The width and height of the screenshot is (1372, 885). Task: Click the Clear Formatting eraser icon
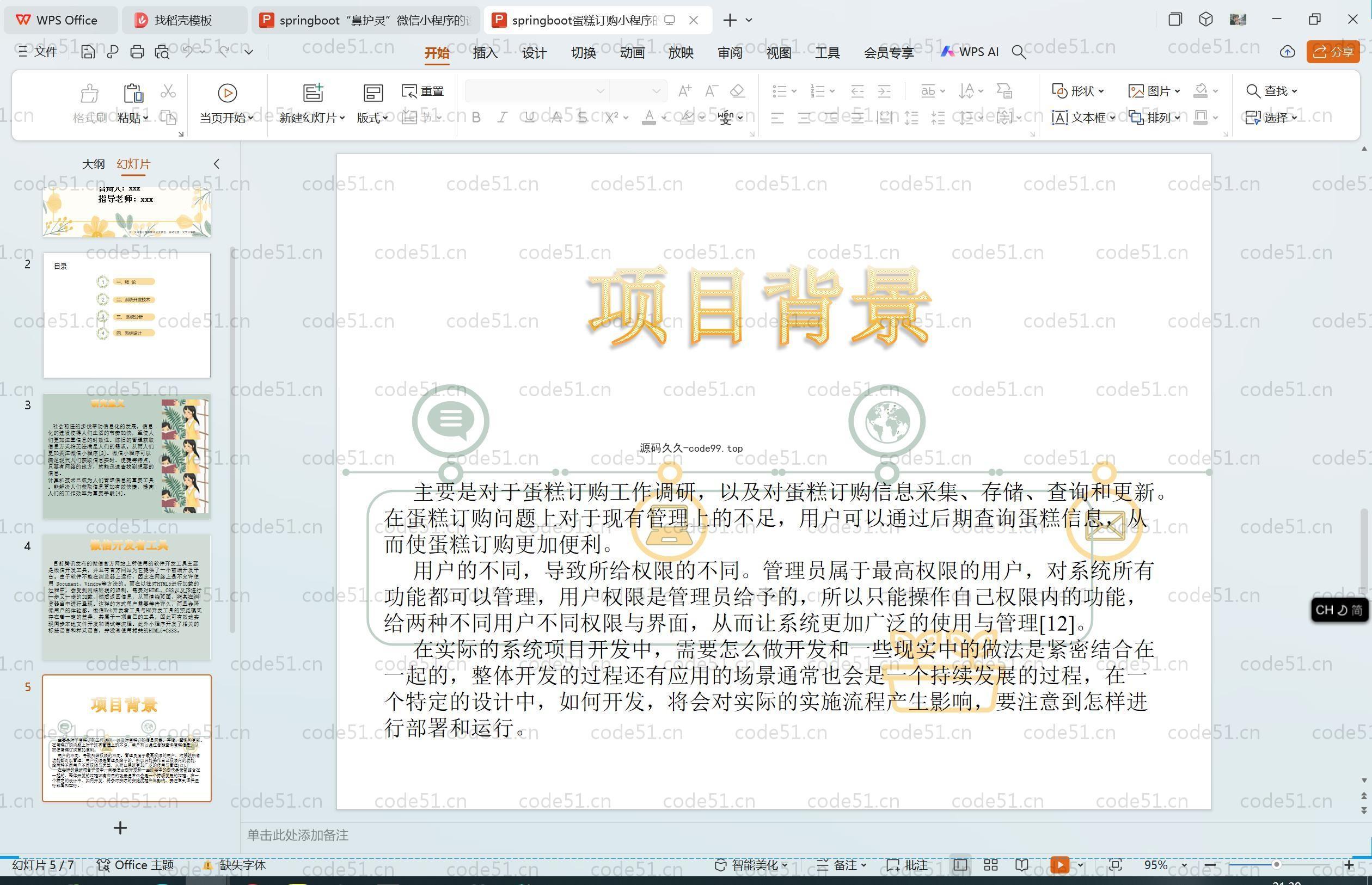737,91
